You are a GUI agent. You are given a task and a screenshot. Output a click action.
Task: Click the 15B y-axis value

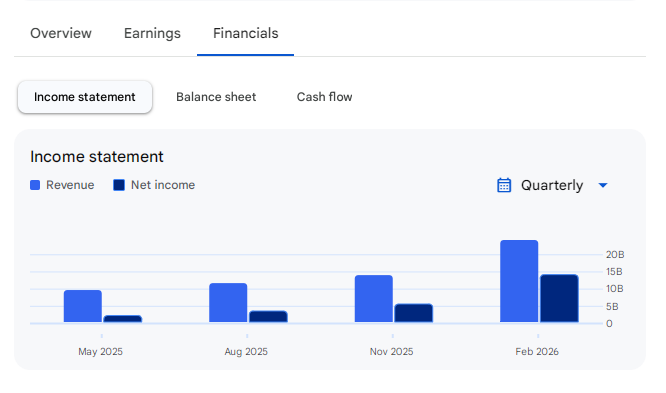click(x=614, y=271)
